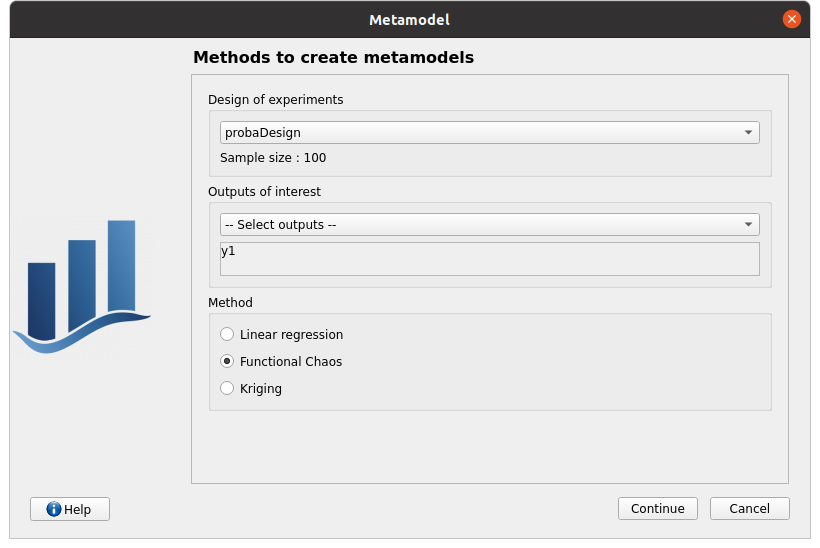The image size is (820, 548).
Task: Click the arrow on the probaDesign combo box
Action: pyautogui.click(x=748, y=132)
